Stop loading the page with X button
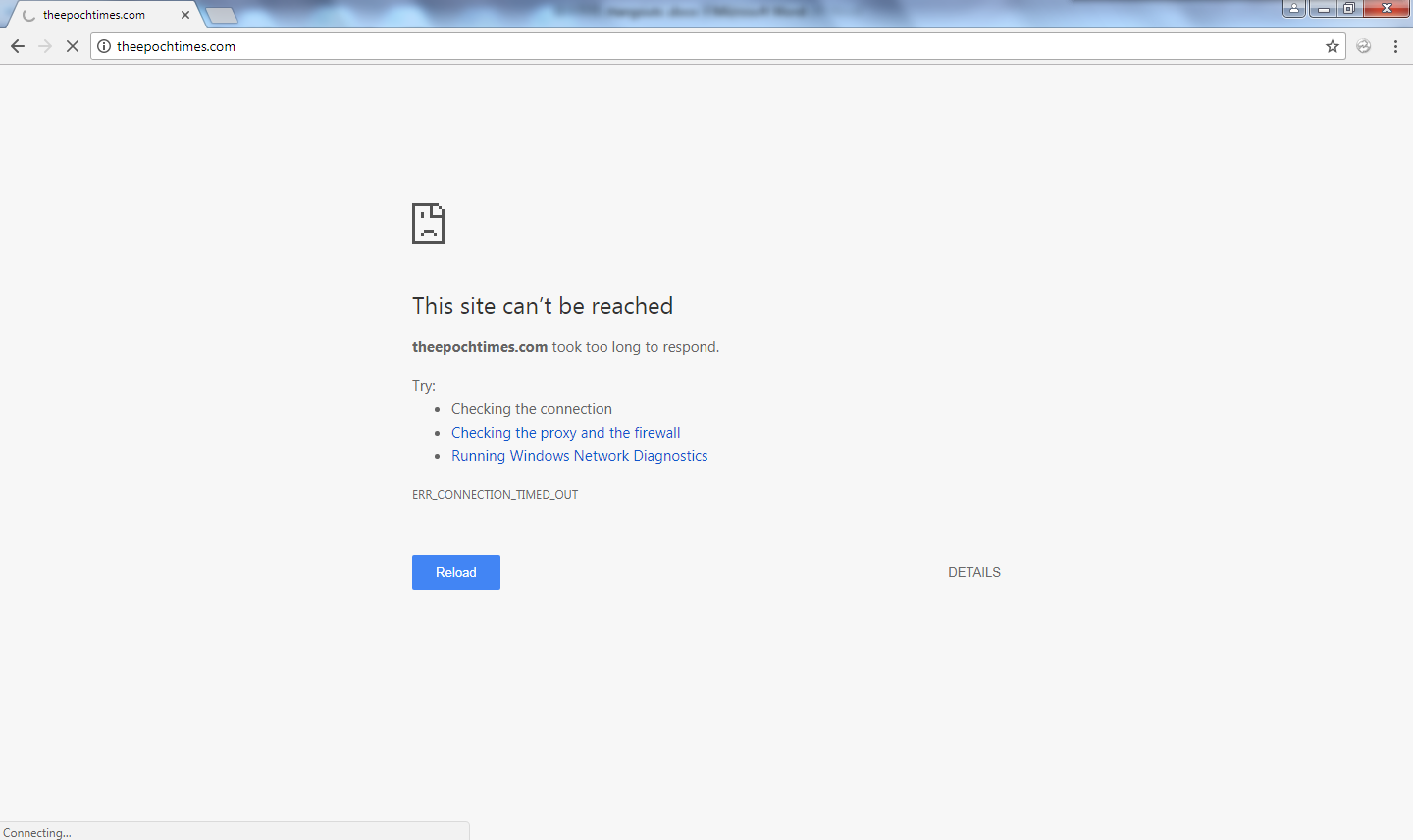 73,46
